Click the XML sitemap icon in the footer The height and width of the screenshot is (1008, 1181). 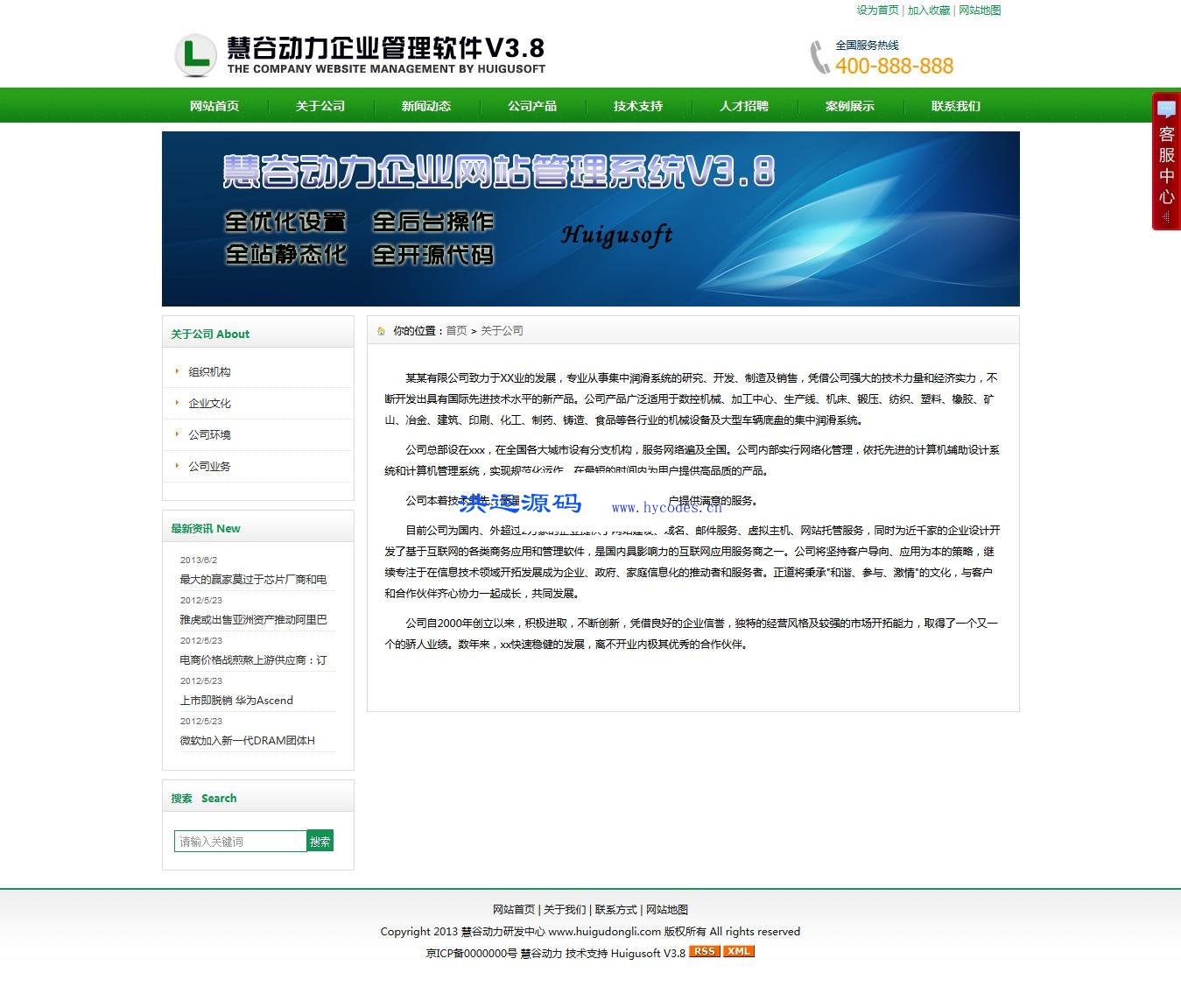pos(738,951)
